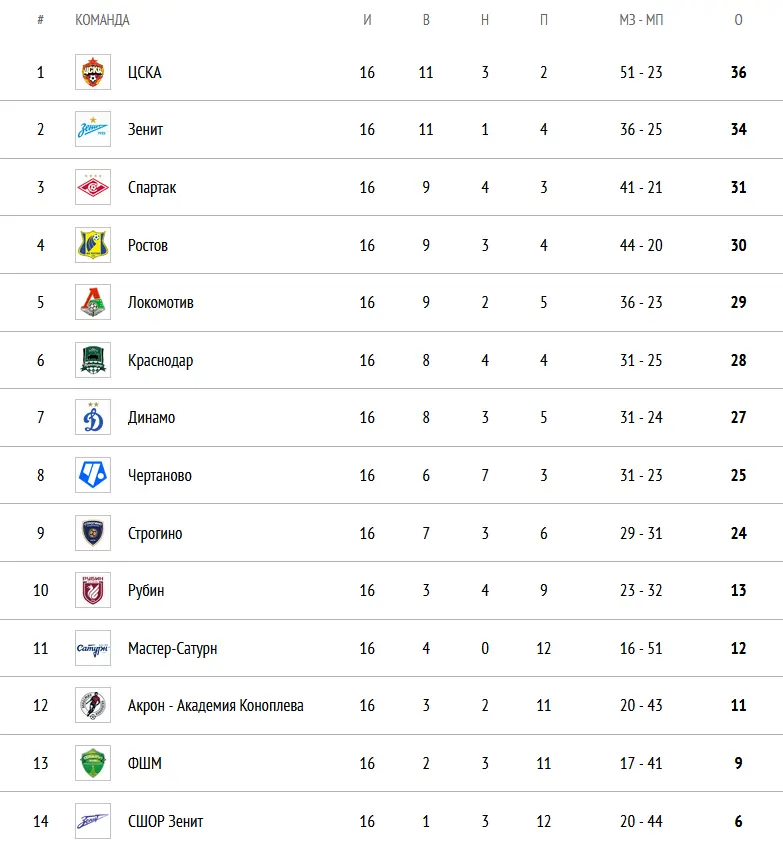Open the Зенит team logo
Screen dimensions: 783x847
(93, 129)
